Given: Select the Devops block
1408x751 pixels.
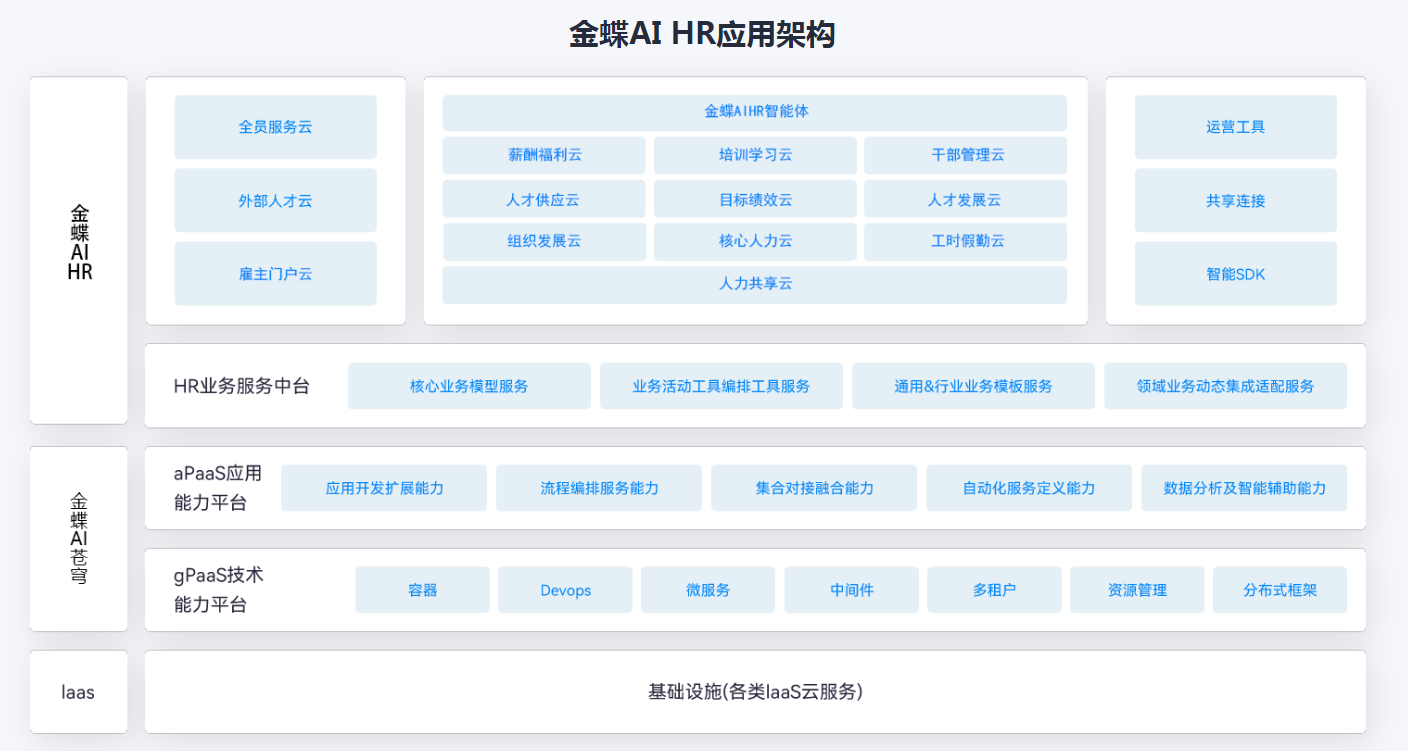Looking at the screenshot, I should tap(565, 590).
